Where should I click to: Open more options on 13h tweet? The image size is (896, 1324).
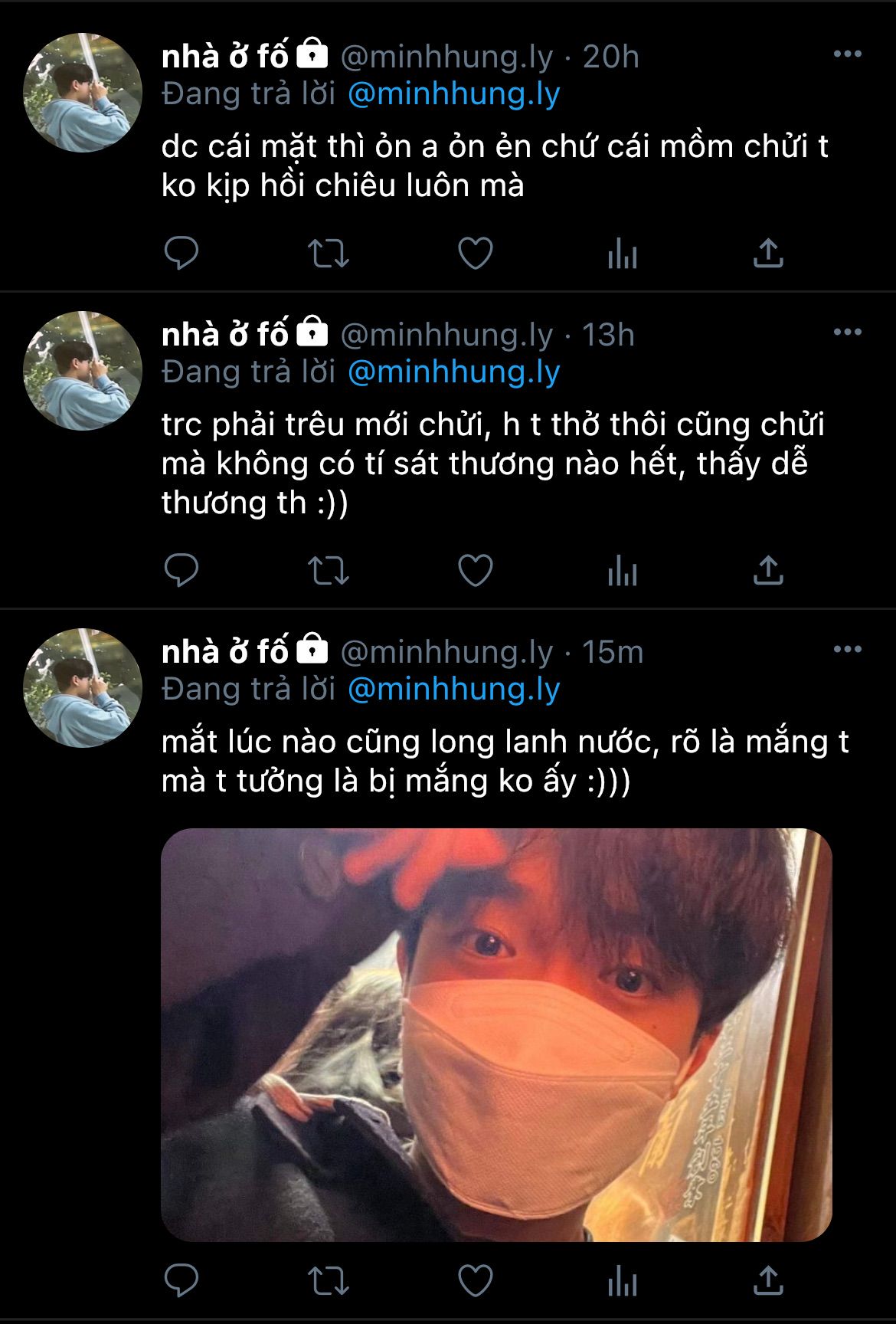pyautogui.click(x=847, y=333)
